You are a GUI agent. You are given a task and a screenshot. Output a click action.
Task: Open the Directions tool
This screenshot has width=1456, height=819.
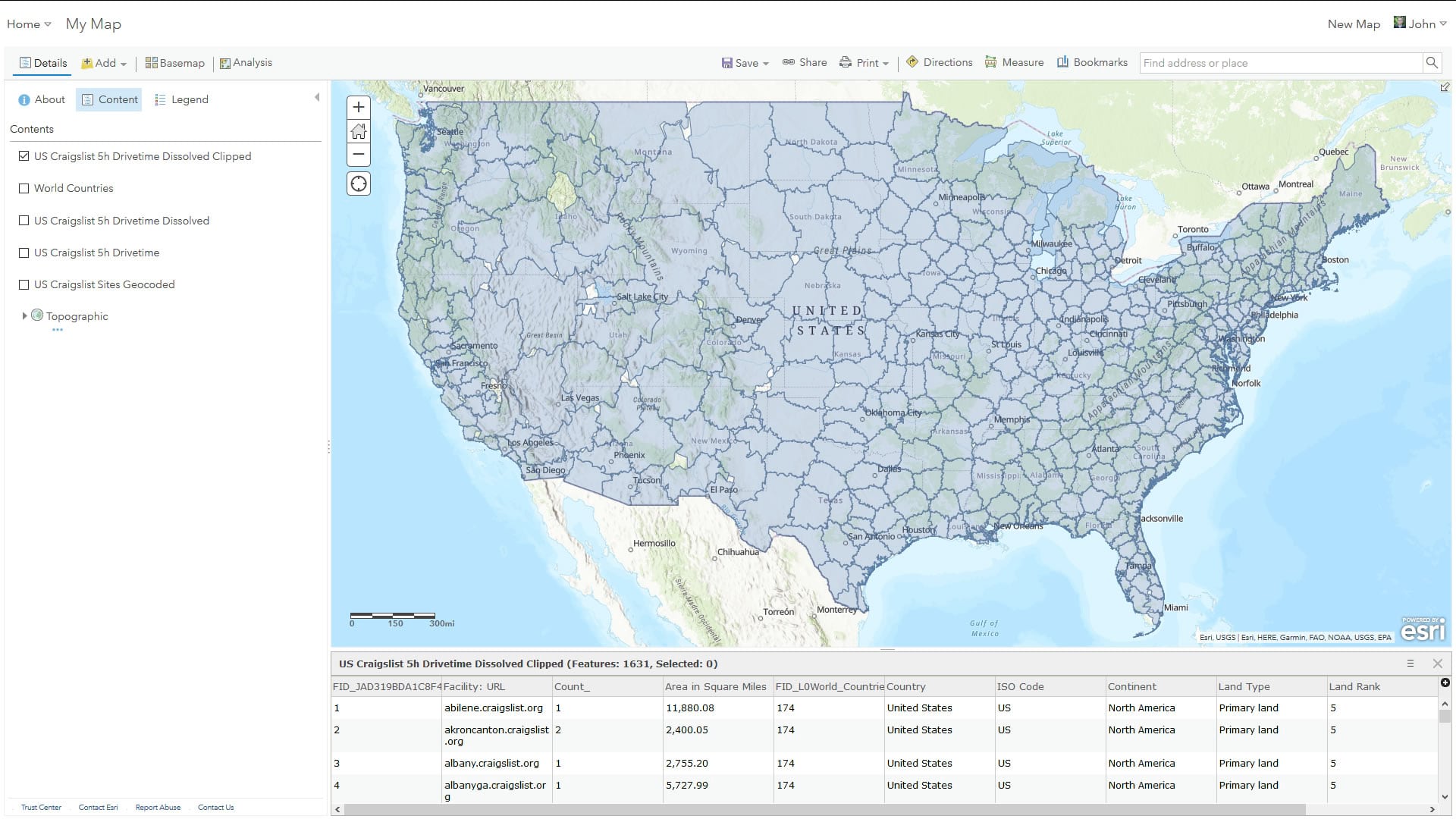click(939, 63)
